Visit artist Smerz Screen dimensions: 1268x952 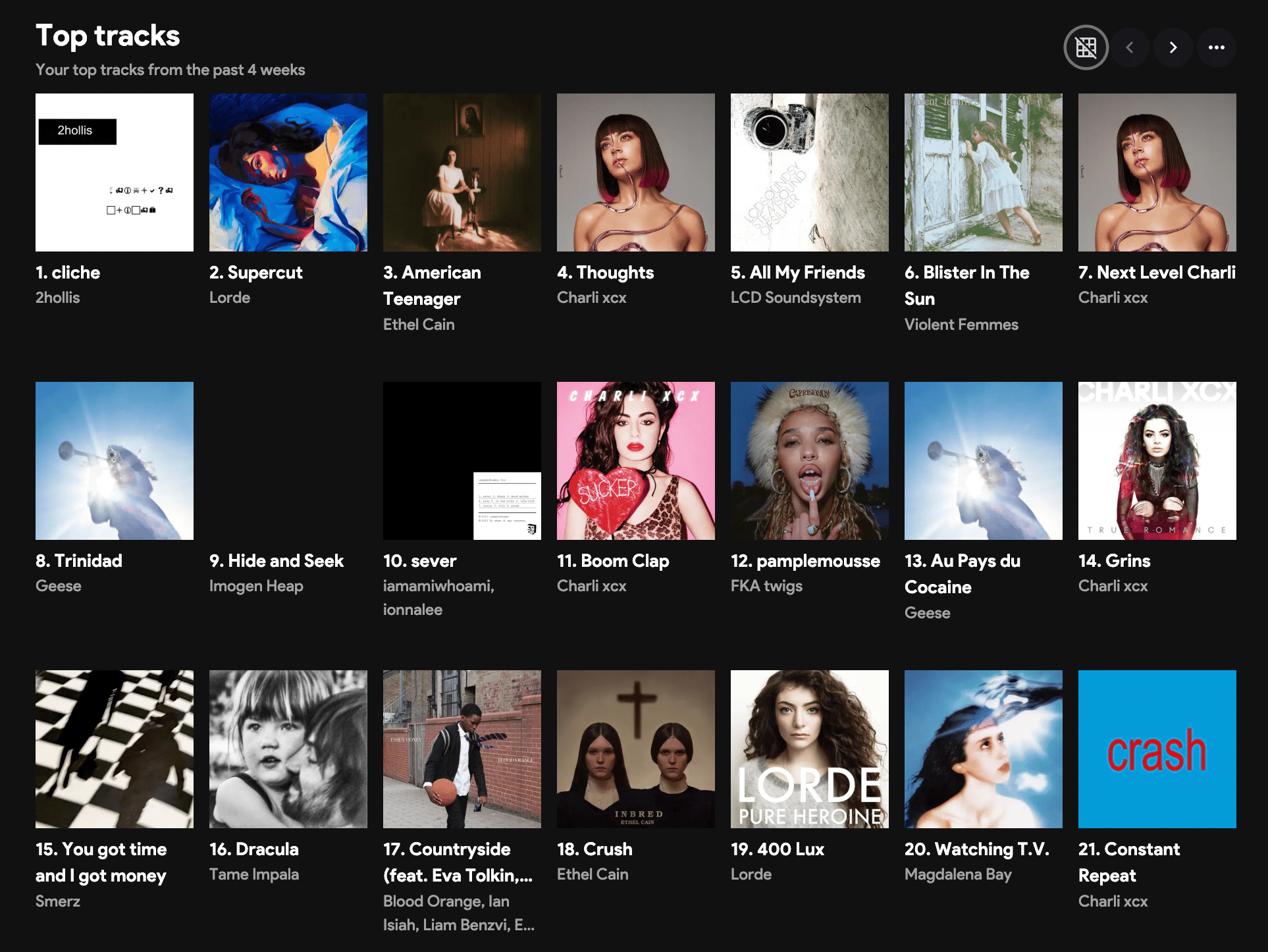58,901
